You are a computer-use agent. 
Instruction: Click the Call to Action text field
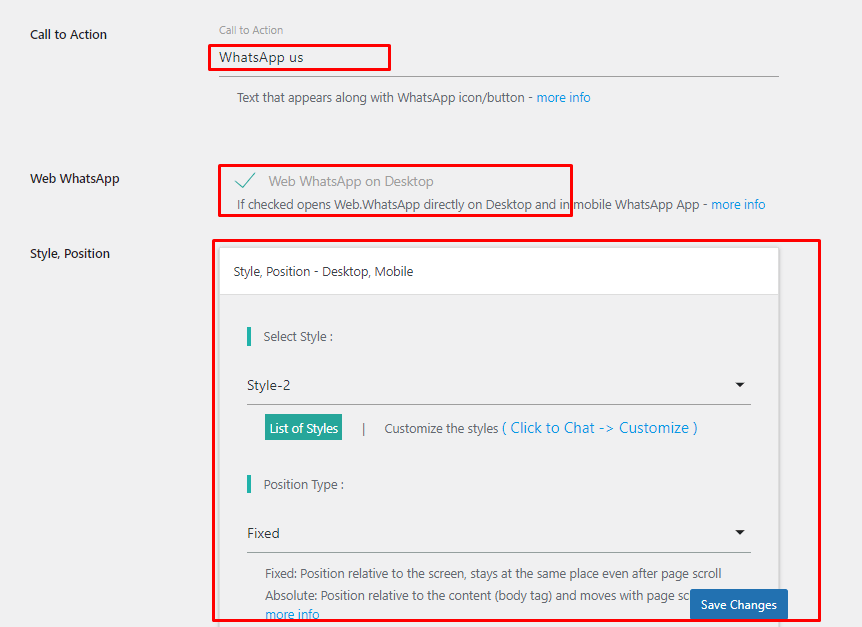pyautogui.click(x=499, y=58)
